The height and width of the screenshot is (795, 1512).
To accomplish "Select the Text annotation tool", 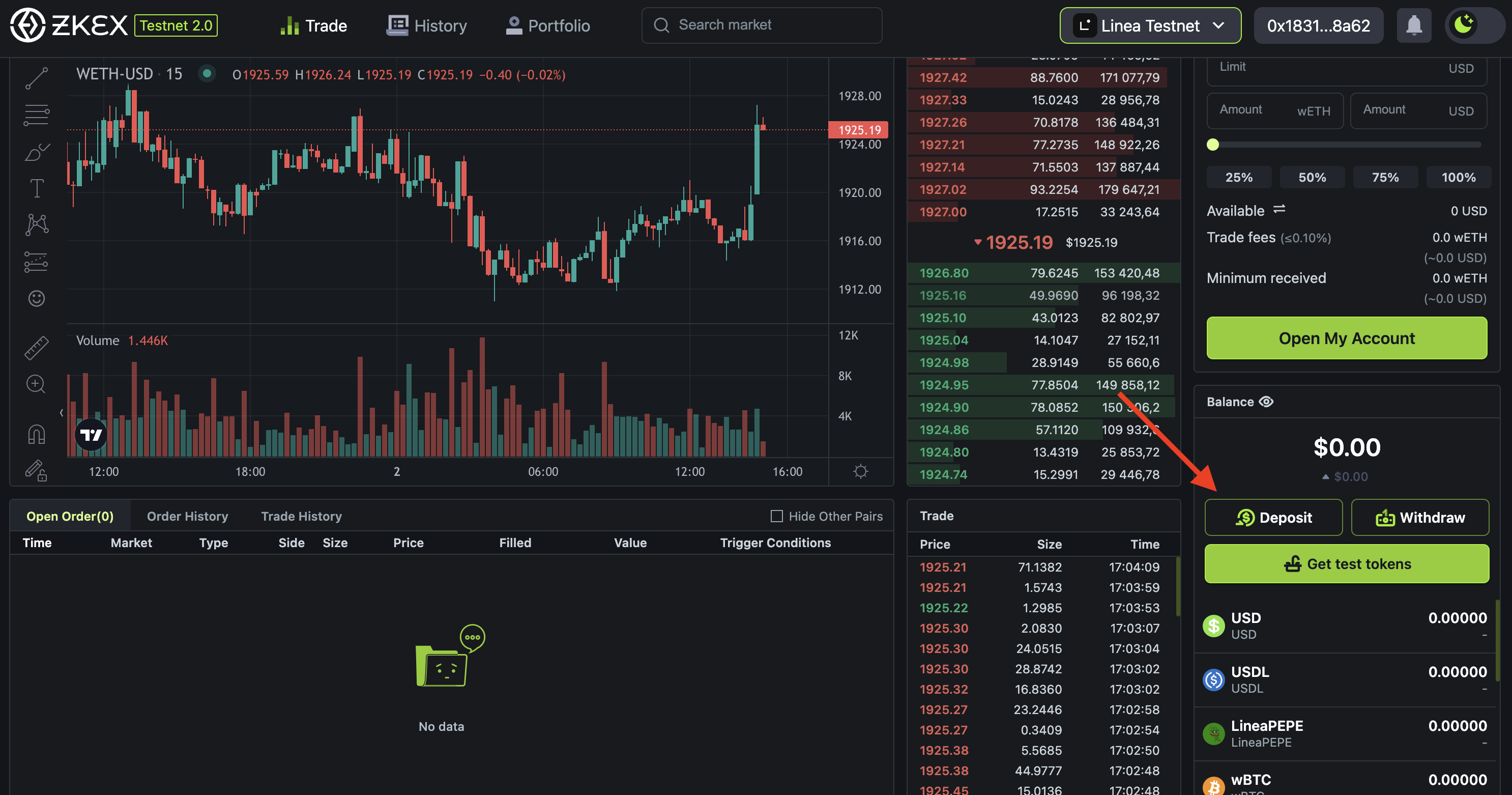I will point(37,188).
